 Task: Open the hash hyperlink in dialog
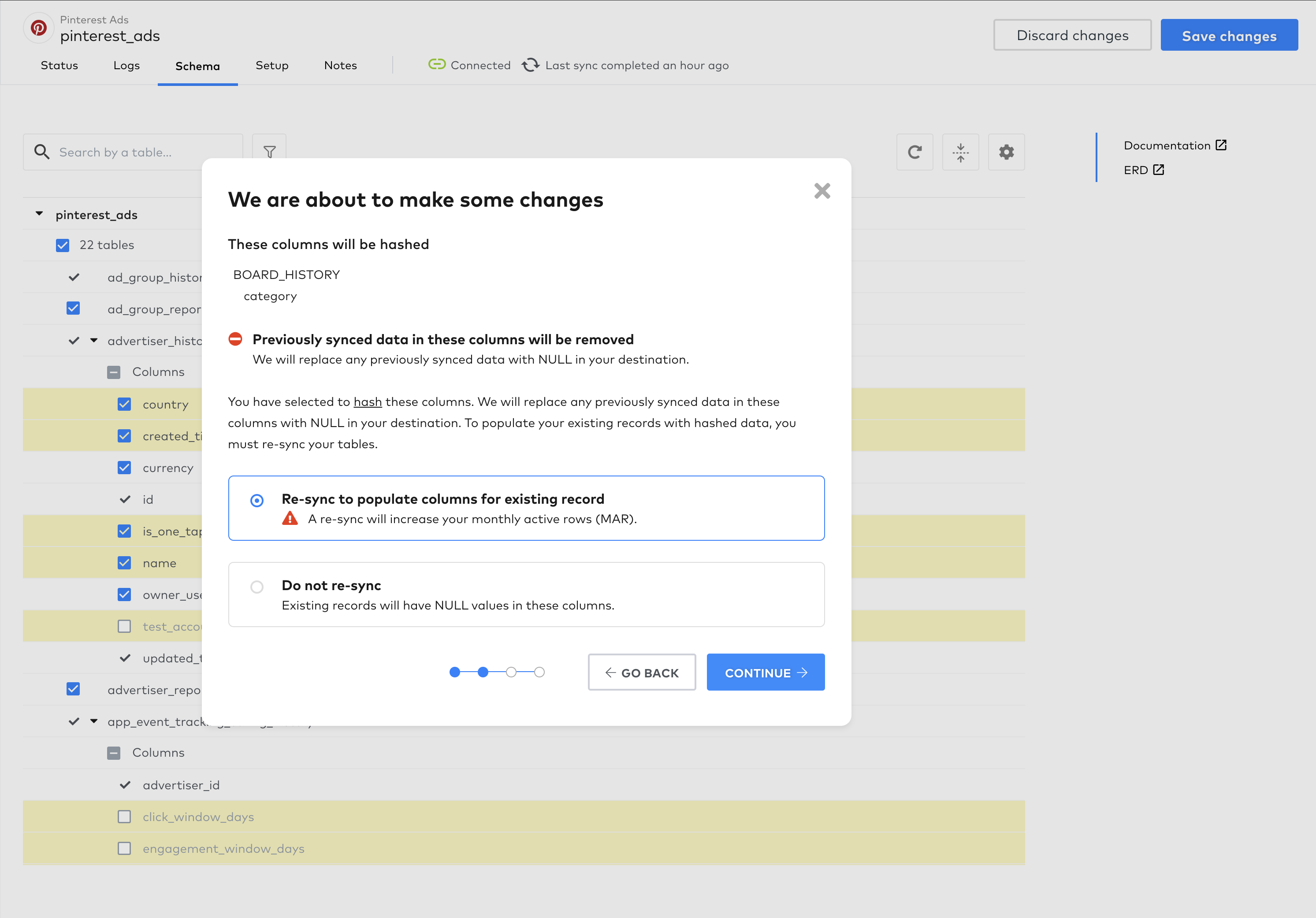[x=368, y=401]
